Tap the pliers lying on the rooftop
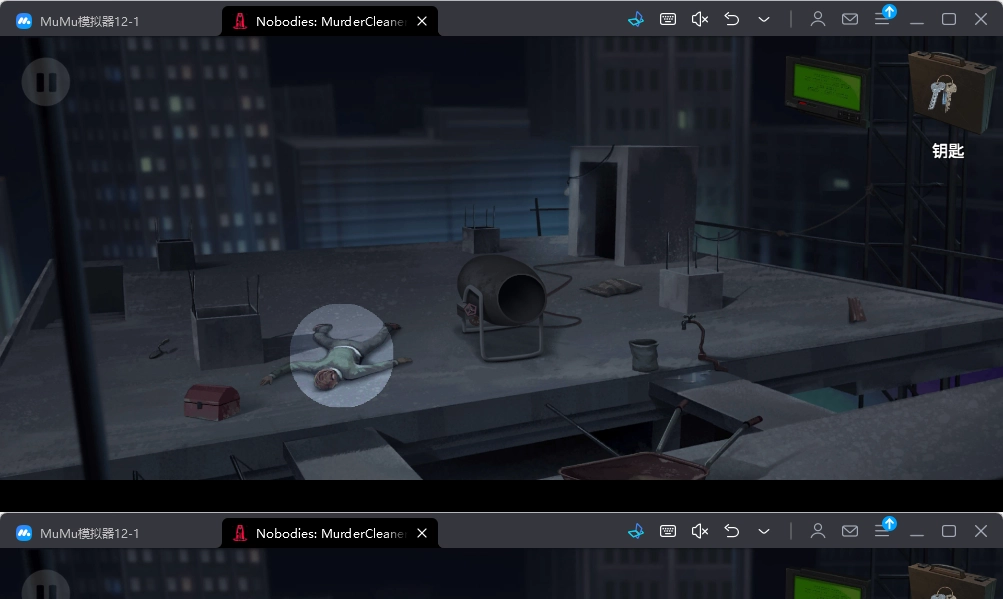 (x=161, y=349)
